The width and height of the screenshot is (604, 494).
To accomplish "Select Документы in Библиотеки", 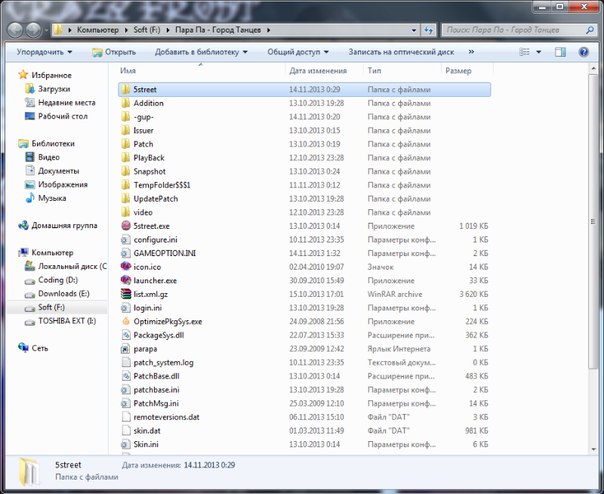I will click(59, 171).
